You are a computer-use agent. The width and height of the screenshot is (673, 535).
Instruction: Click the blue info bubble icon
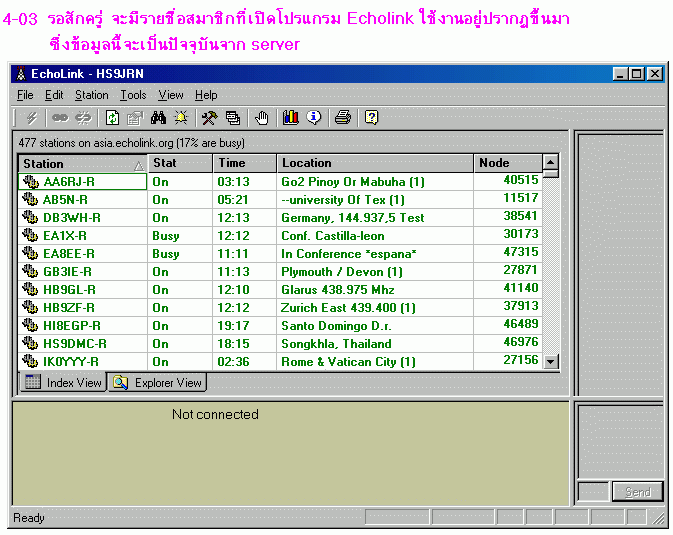[314, 117]
